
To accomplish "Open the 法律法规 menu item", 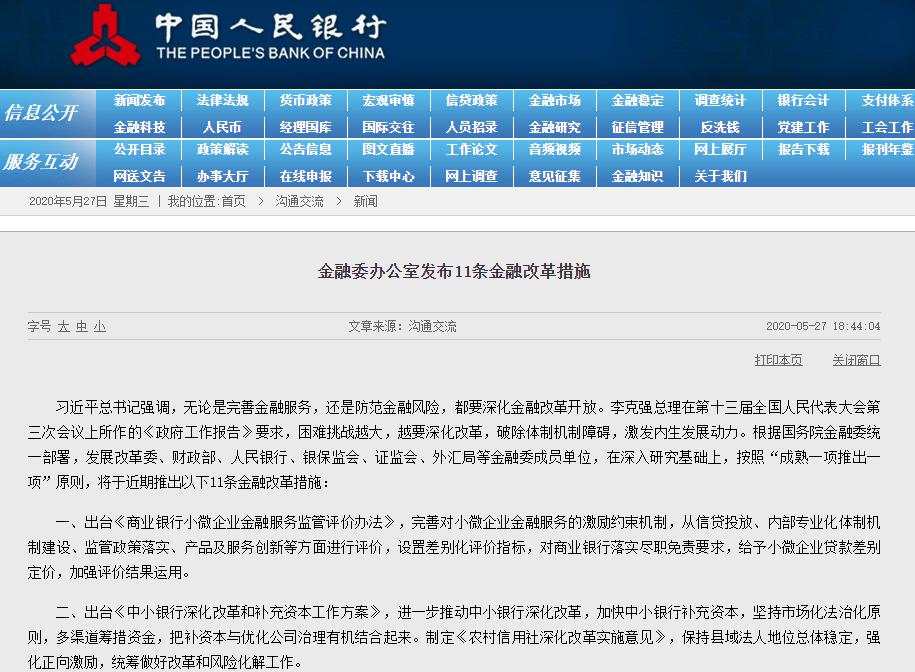I will (222, 100).
